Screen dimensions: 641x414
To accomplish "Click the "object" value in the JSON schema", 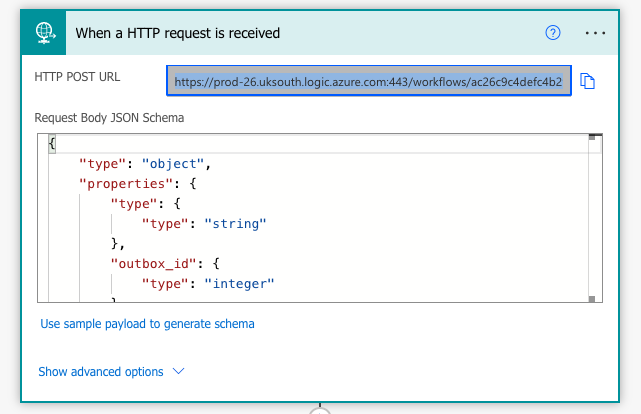I will pyautogui.click(x=175, y=164).
